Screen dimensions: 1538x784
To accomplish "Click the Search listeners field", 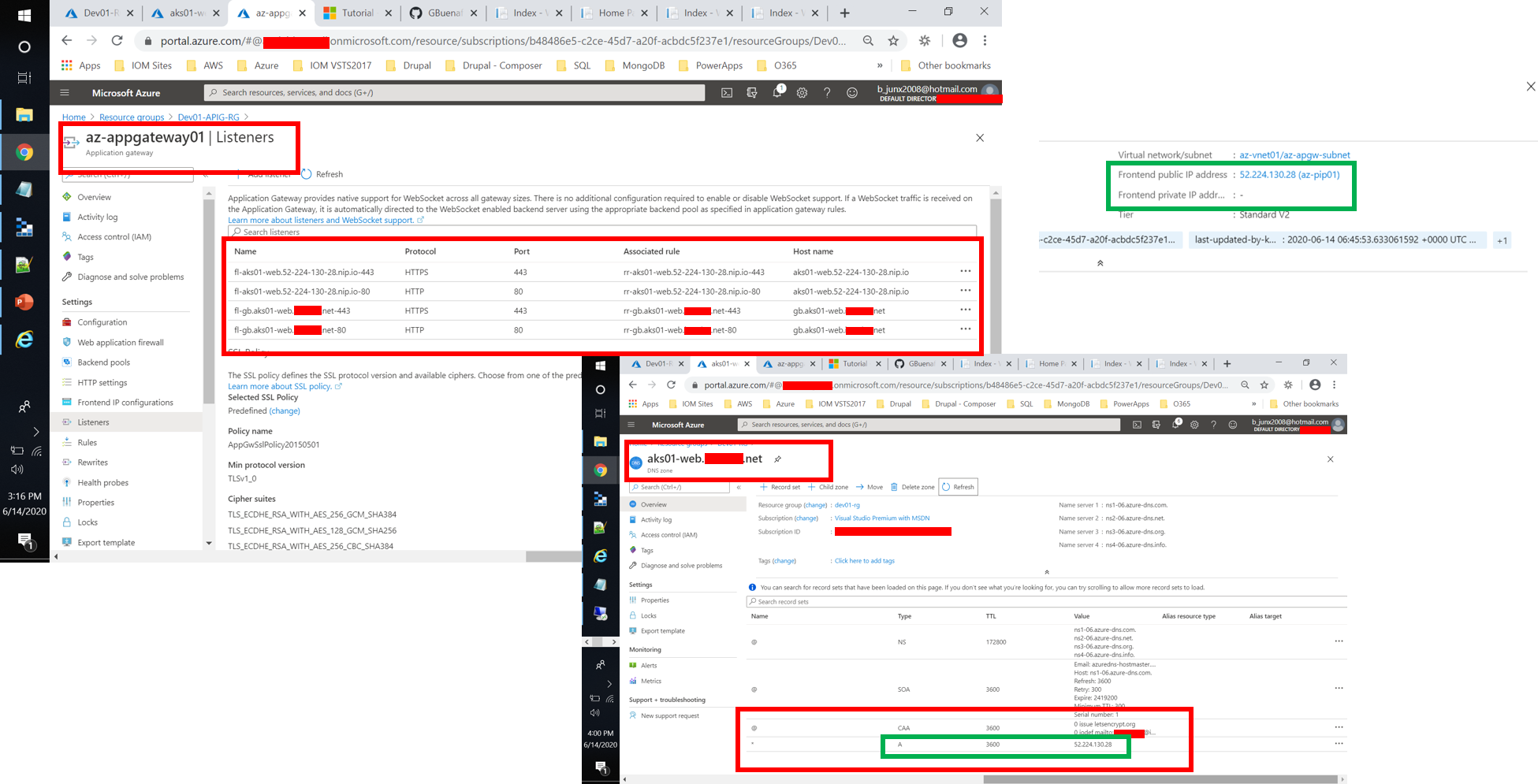I will click(602, 232).
